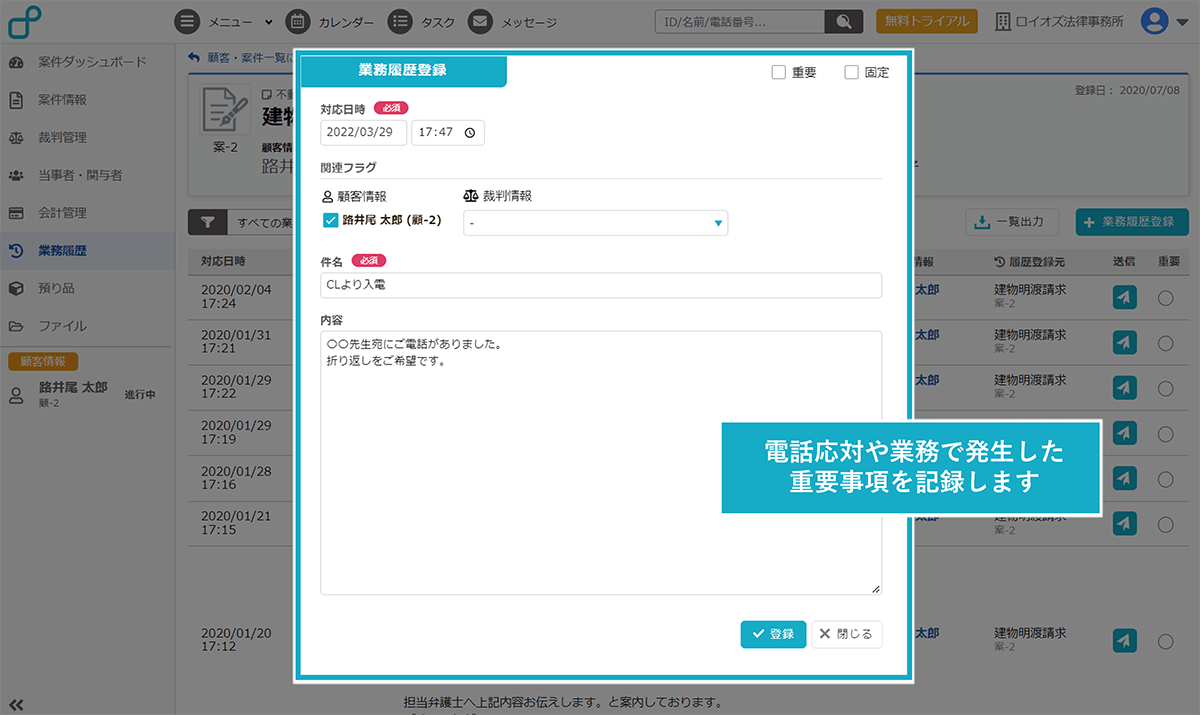Click the clock icon in time field
Image resolution: width=1200 pixels, height=715 pixels.
pos(470,132)
